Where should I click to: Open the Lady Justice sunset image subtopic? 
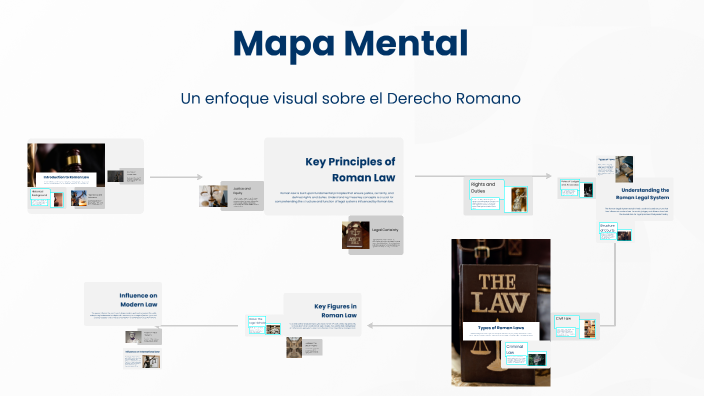[79, 198]
